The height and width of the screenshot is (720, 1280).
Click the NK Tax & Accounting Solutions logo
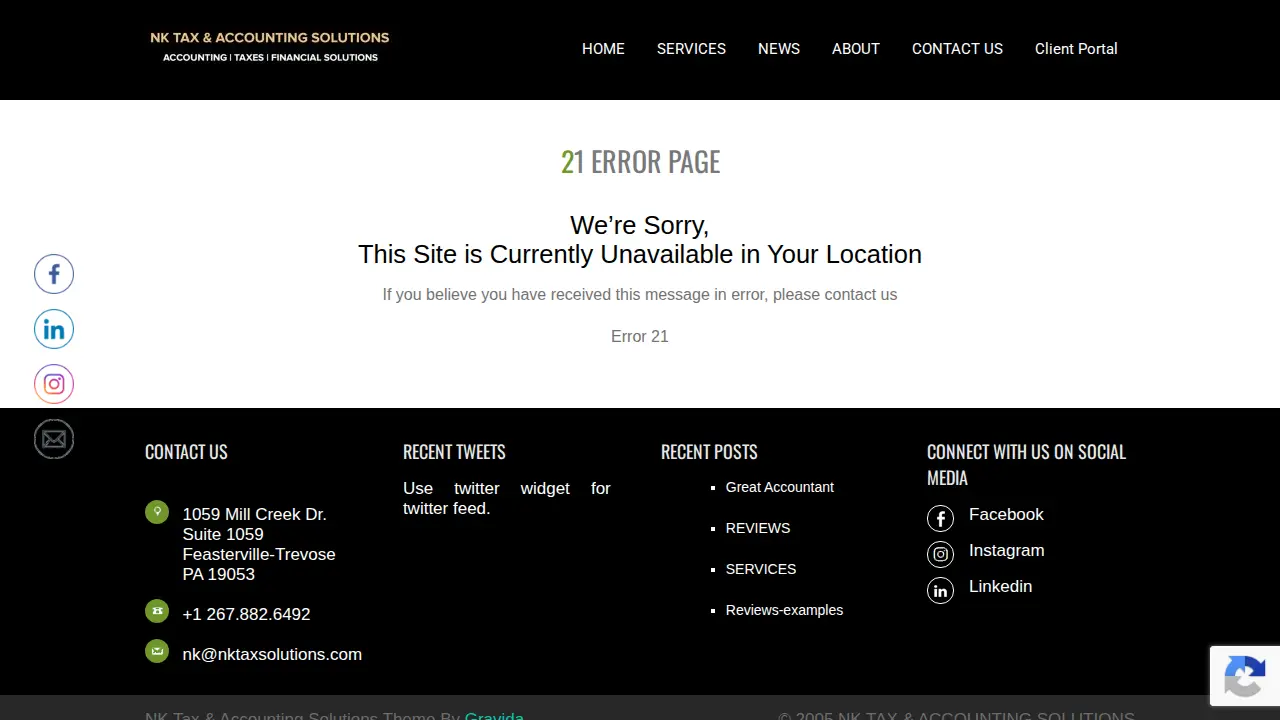(270, 47)
